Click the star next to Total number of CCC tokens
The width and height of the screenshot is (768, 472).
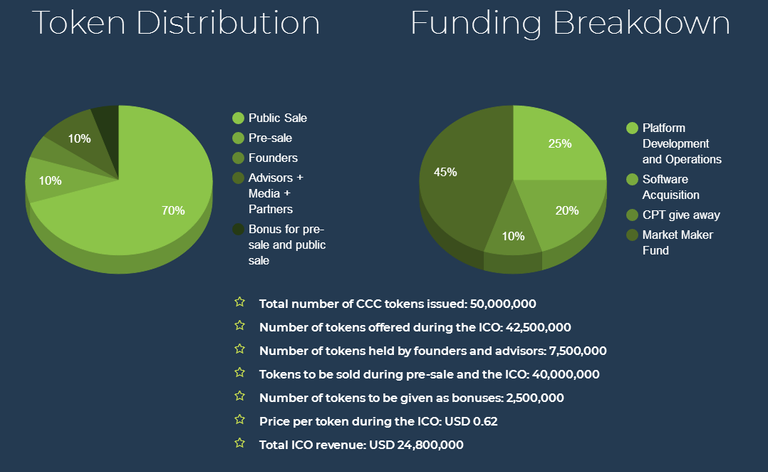click(x=240, y=302)
